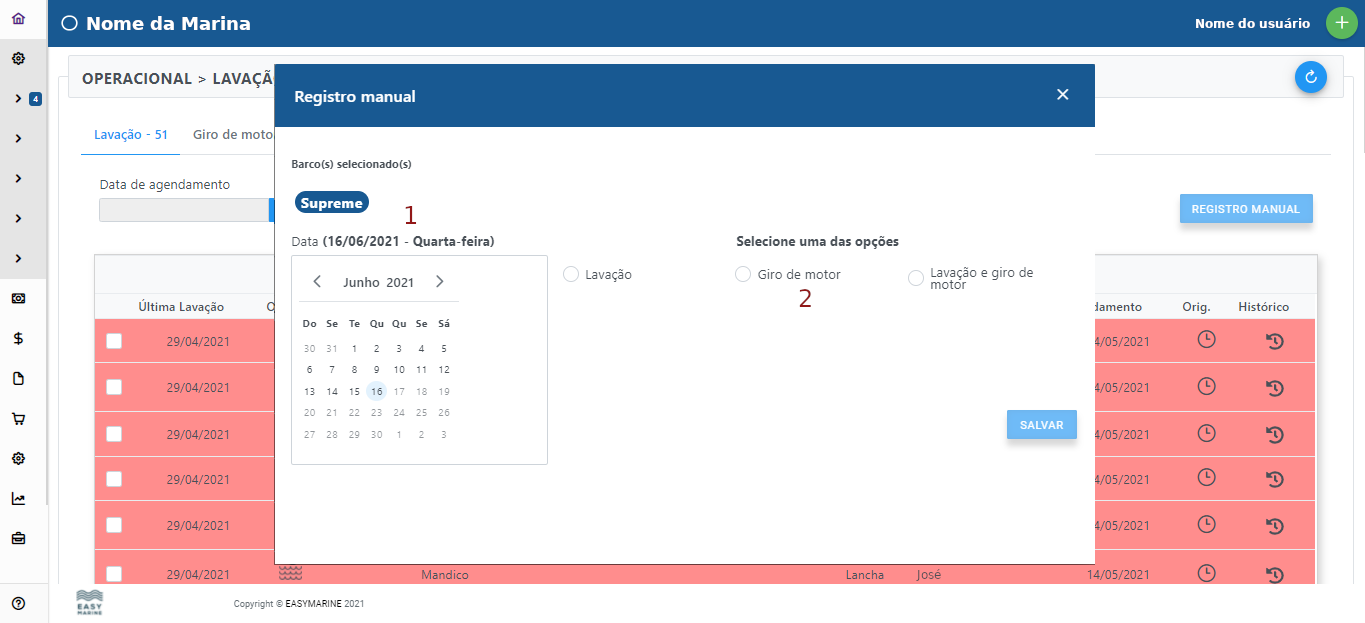Advance calendar to next month
The width and height of the screenshot is (1365, 623).
[439, 282]
